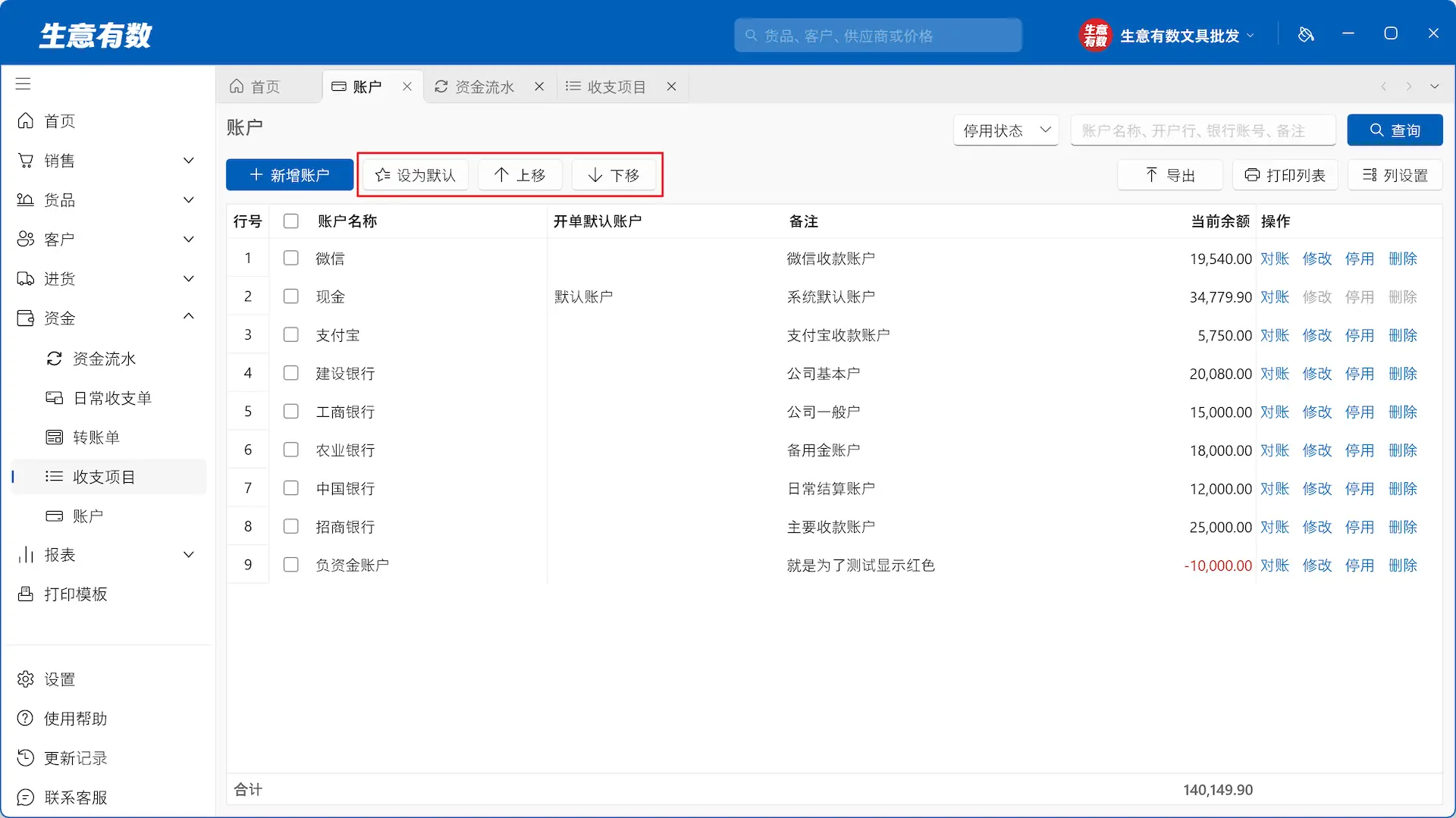Open 打印模板 in the sidebar
The image size is (1456, 818).
(61, 594)
